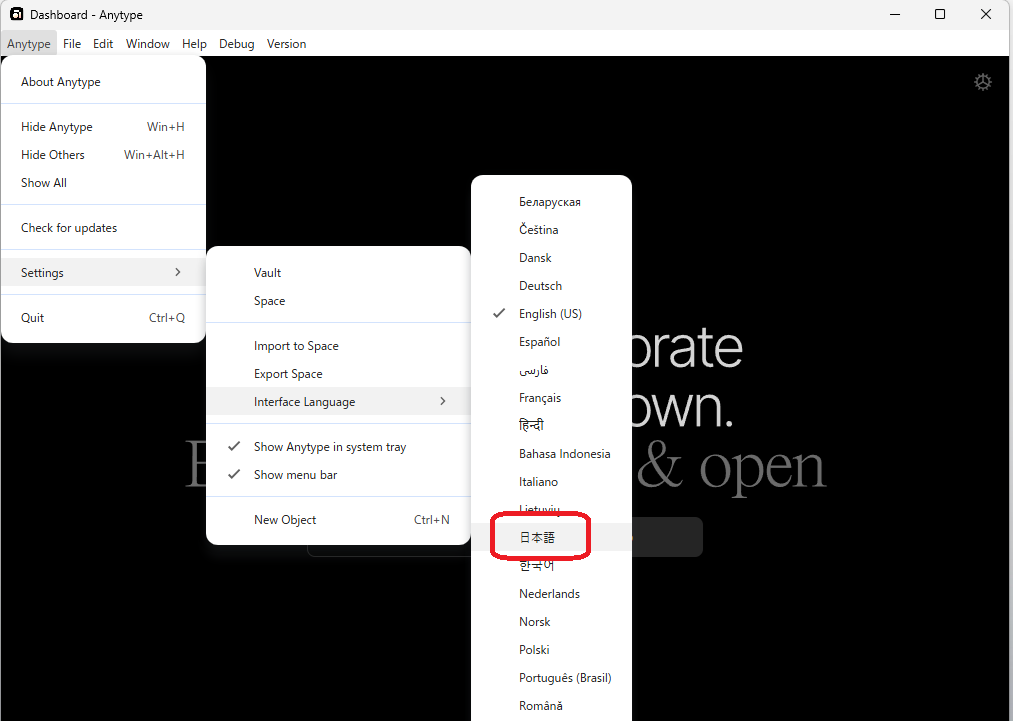Choose Hide Others
1013x721 pixels.
coord(103,155)
